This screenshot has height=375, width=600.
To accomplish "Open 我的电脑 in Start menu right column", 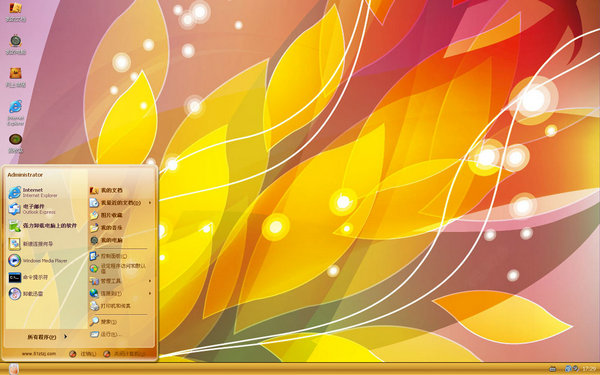I will coord(106,240).
